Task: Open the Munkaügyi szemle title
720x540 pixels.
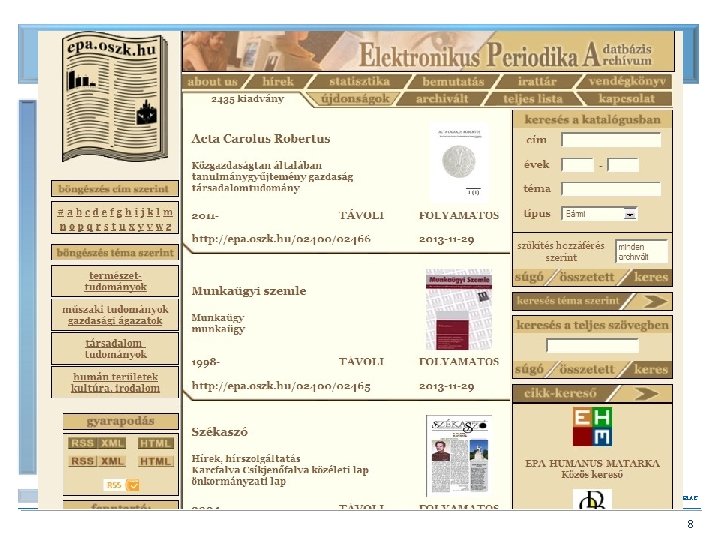Action: point(249,291)
